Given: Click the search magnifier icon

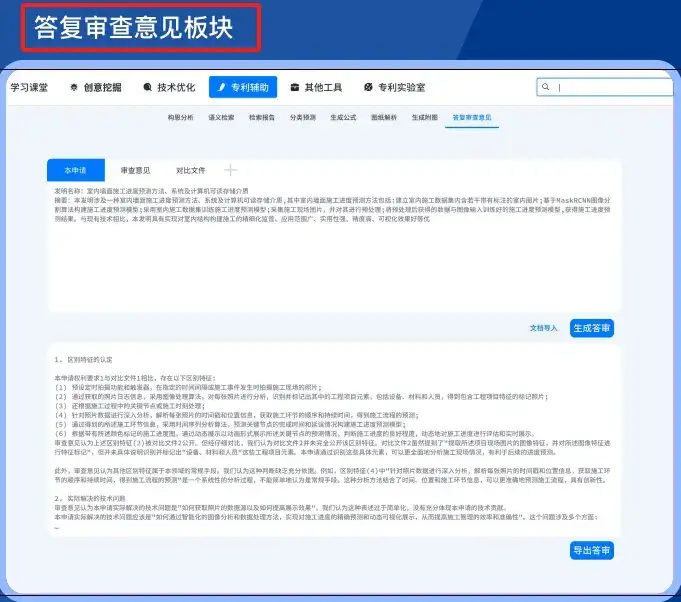Looking at the screenshot, I should 545,87.
